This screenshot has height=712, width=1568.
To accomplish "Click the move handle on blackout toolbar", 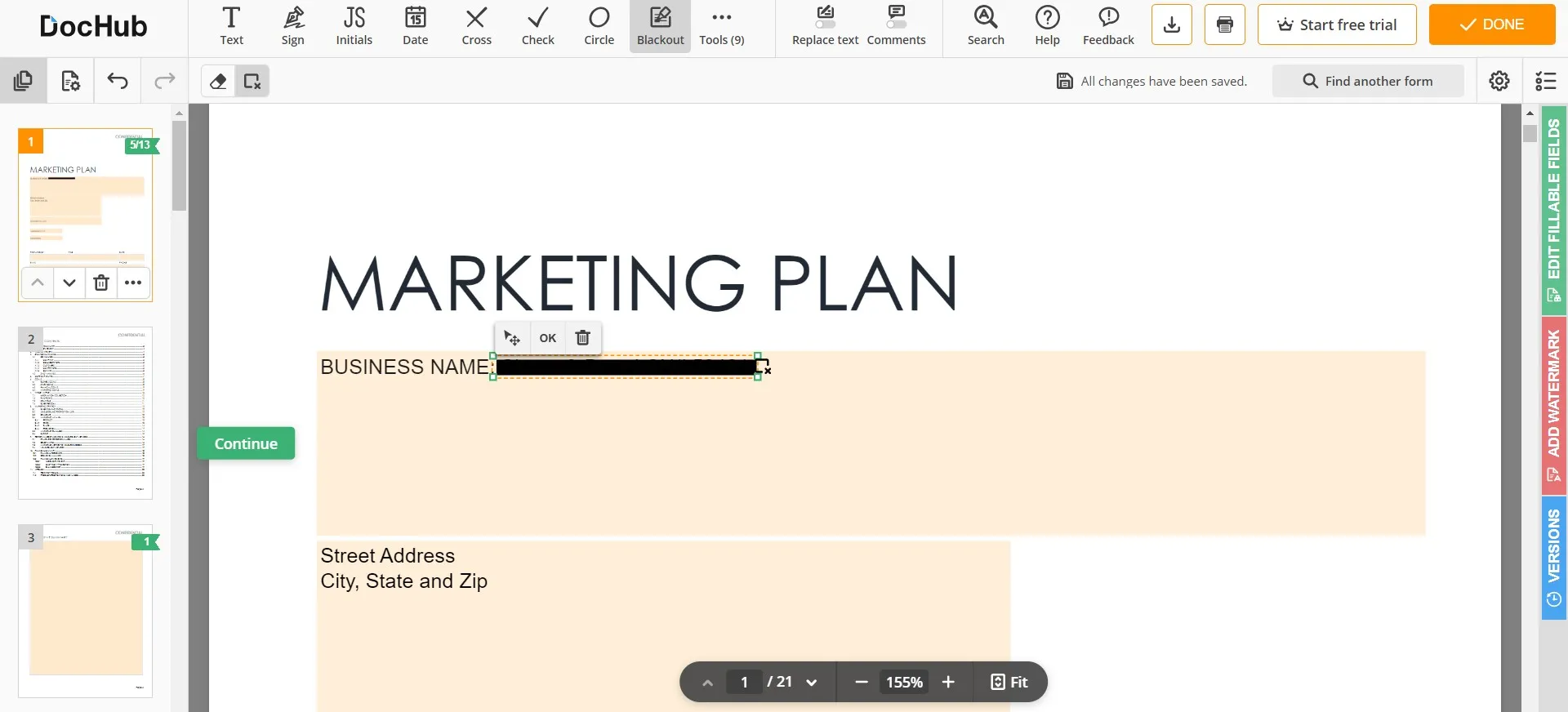I will click(512, 338).
